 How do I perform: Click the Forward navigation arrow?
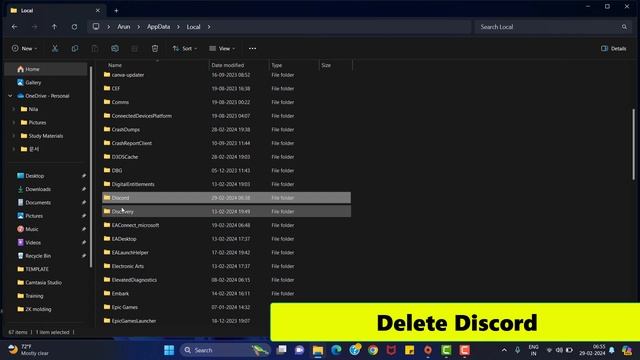(35, 27)
